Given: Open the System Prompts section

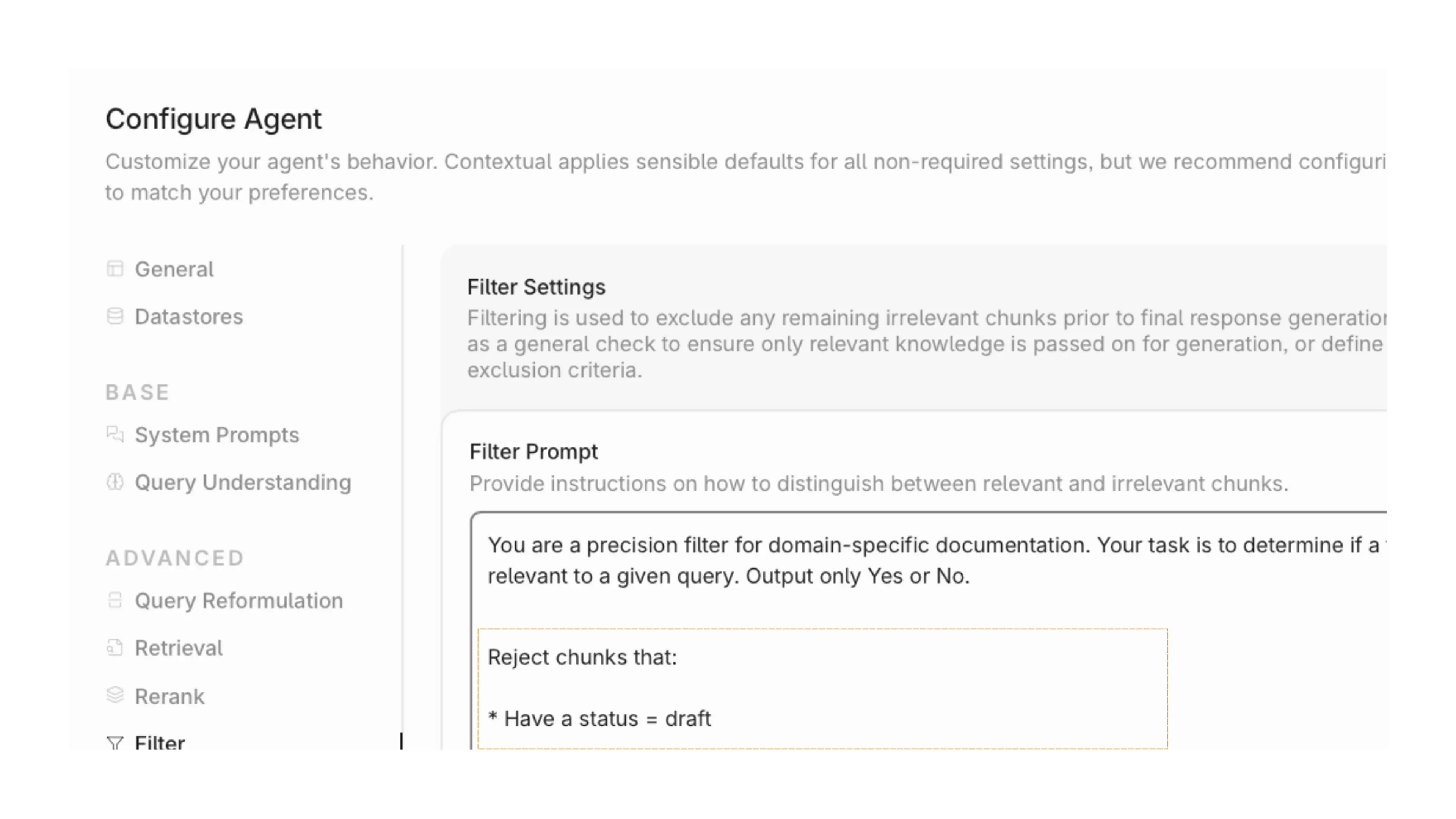Looking at the screenshot, I should click(x=217, y=435).
